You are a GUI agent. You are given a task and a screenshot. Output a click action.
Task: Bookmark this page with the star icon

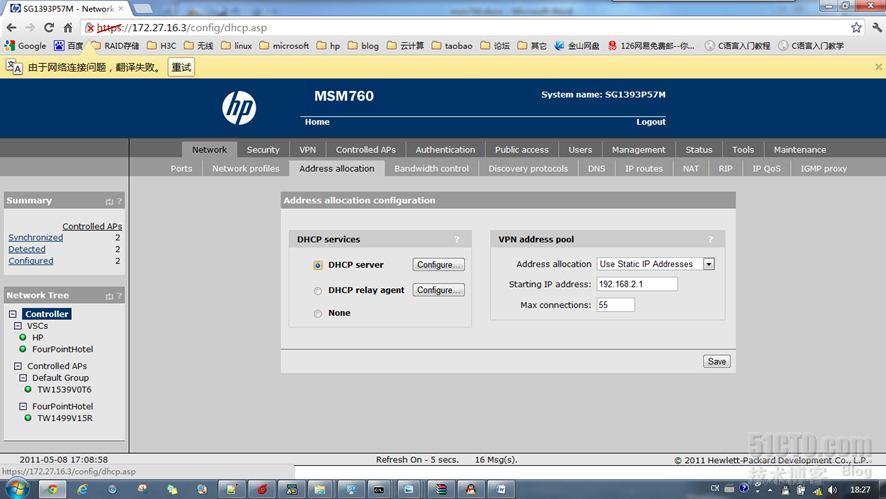click(x=856, y=27)
